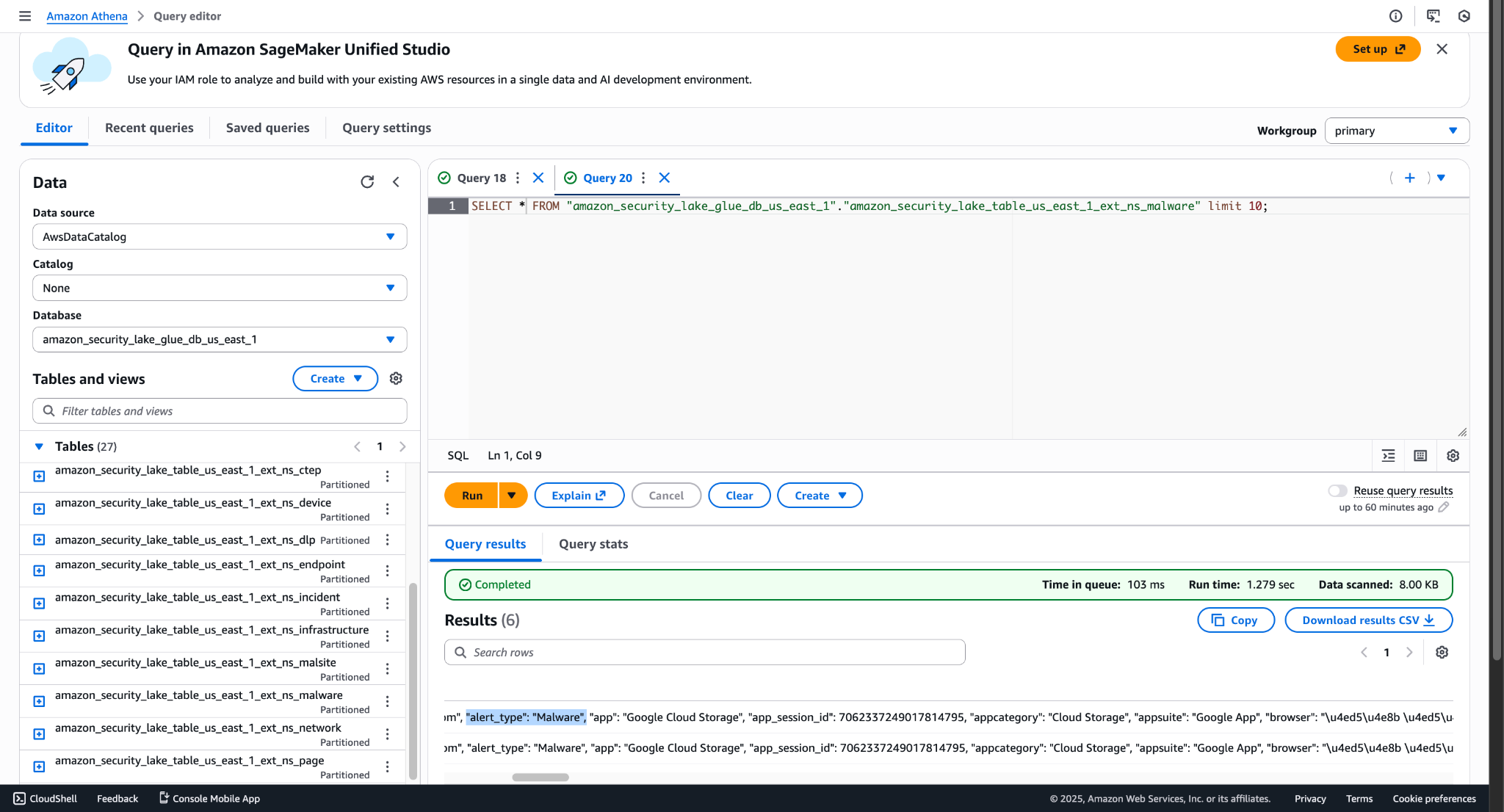
Task: Open the Query settings tab
Action: [387, 128]
